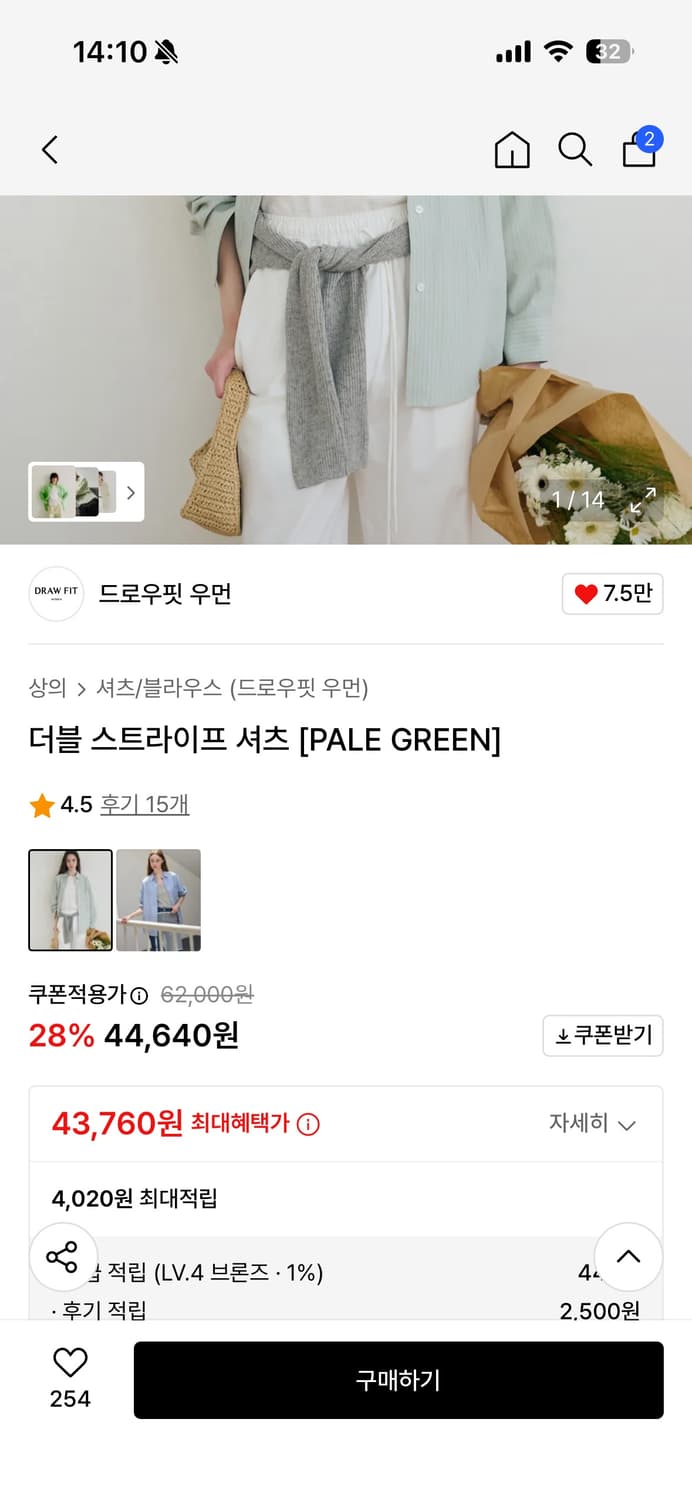
Task: Toggle the heart above 254 likes
Action: (68, 1360)
